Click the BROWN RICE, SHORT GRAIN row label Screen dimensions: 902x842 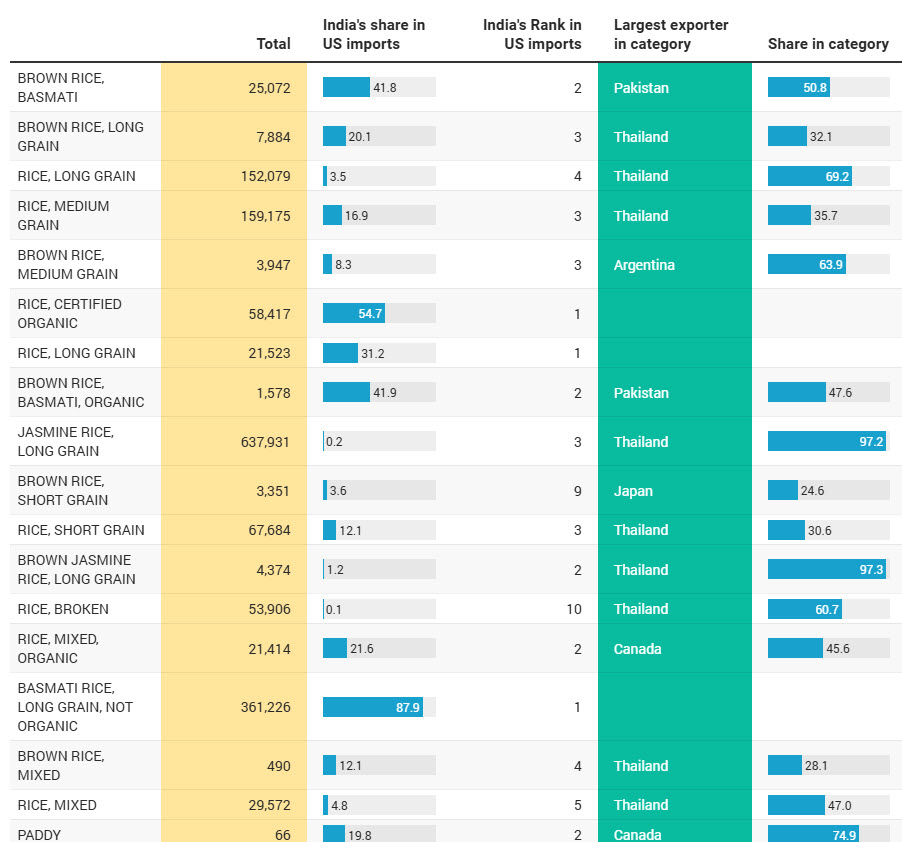point(63,490)
